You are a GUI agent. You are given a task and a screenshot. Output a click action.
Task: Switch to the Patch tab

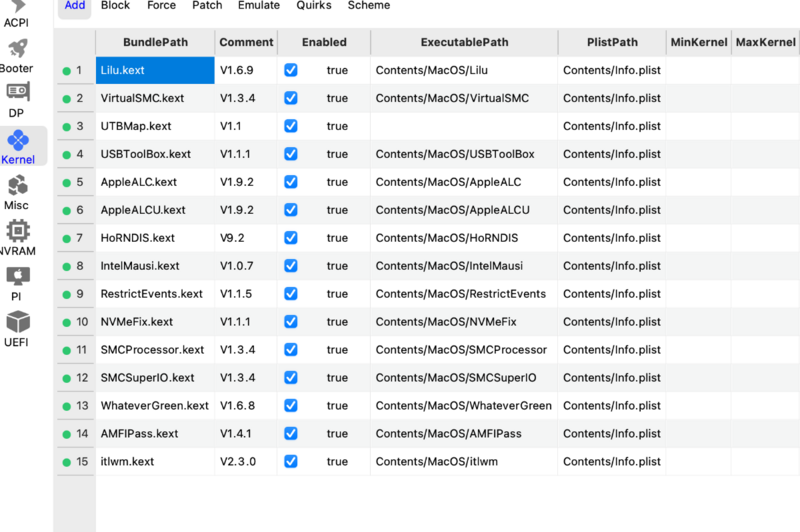207,6
